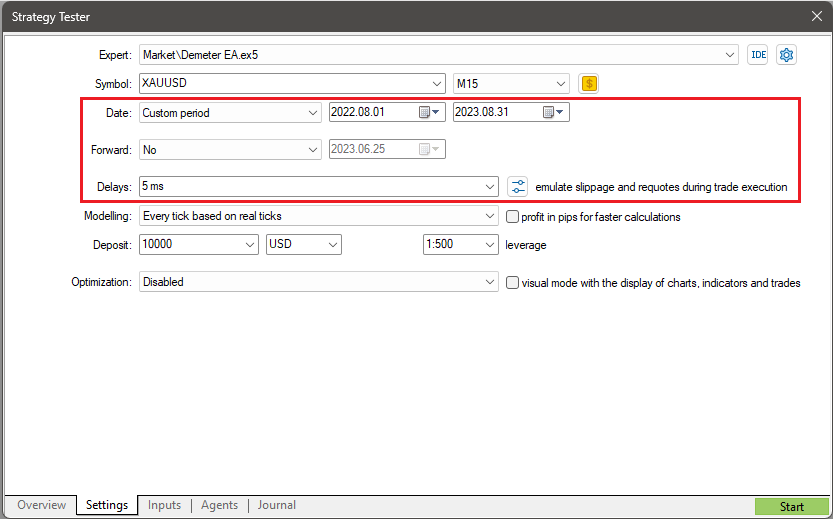Open delay settings slider icon
This screenshot has width=833, height=519.
pyautogui.click(x=517, y=186)
